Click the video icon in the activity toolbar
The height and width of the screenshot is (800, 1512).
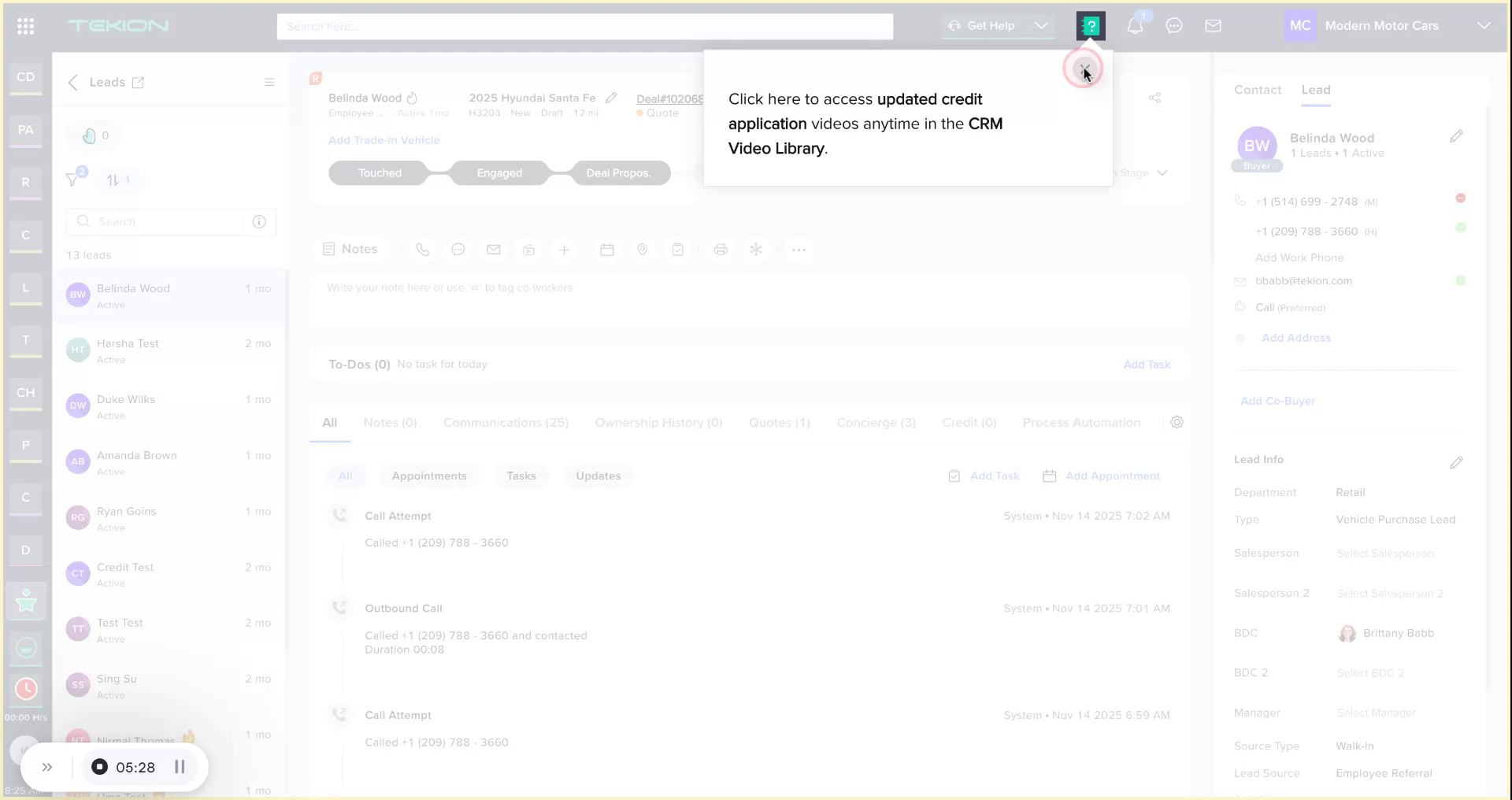pyautogui.click(x=528, y=250)
